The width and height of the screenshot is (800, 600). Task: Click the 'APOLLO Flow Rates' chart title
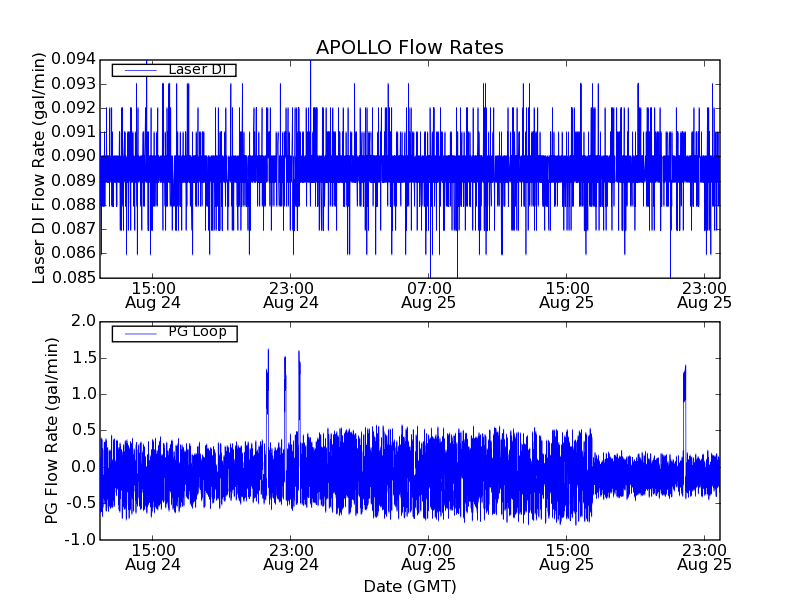click(410, 47)
